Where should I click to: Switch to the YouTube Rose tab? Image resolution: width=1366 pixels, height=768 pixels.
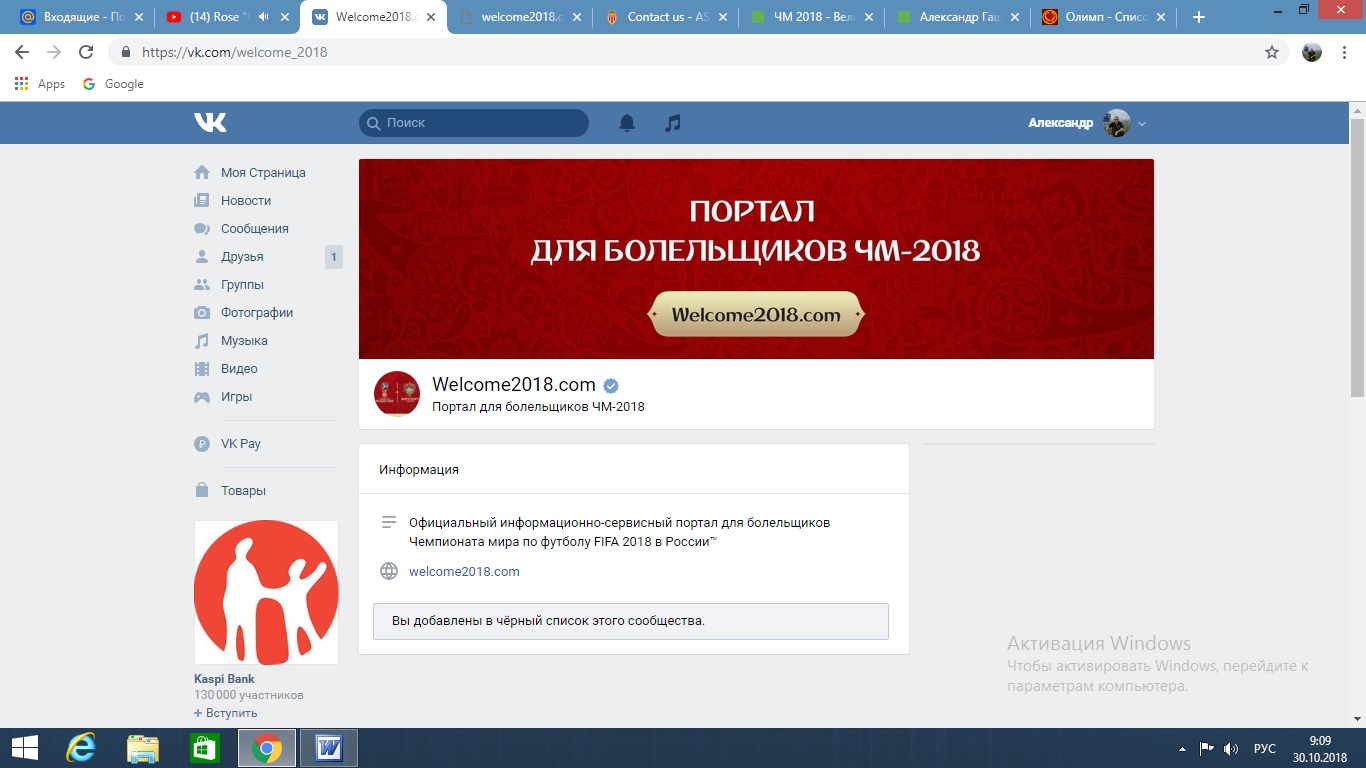point(227,17)
